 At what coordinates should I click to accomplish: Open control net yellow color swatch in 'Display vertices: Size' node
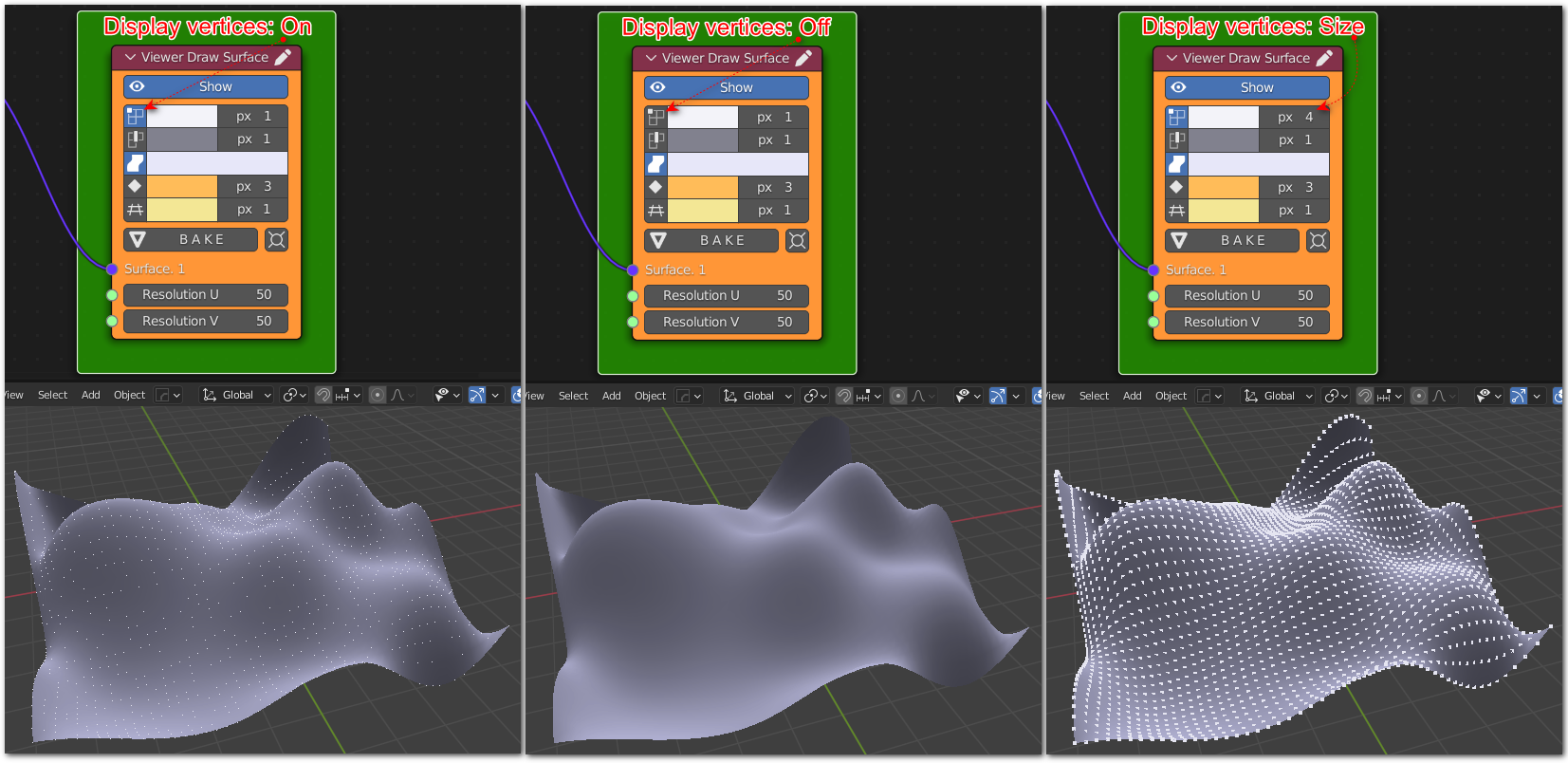click(x=1224, y=210)
